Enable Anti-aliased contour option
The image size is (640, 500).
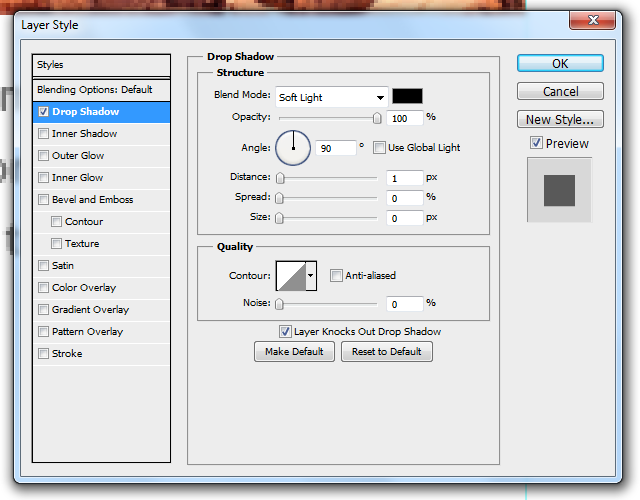pos(336,276)
